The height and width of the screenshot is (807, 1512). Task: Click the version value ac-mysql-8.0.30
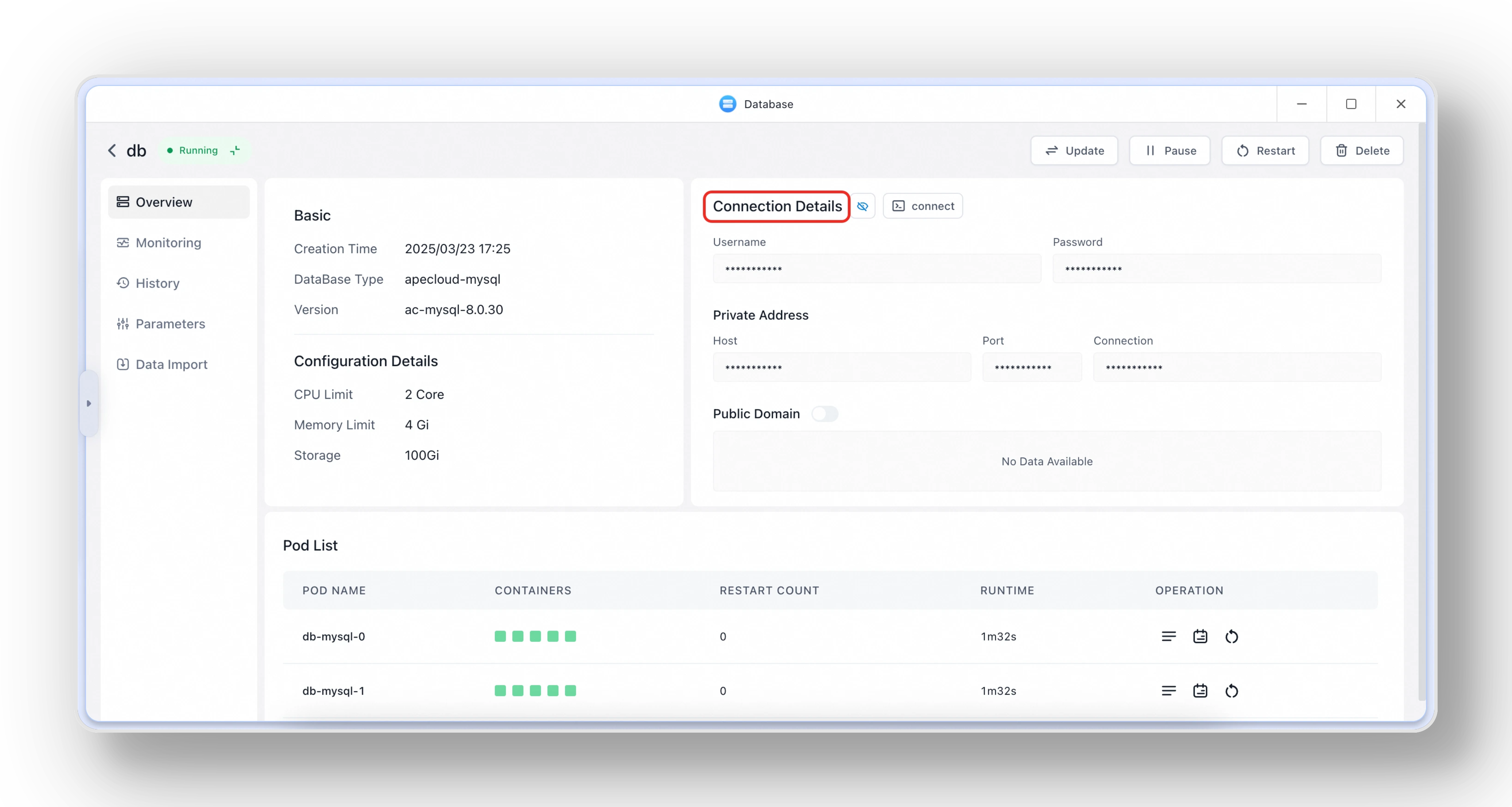[x=454, y=310]
